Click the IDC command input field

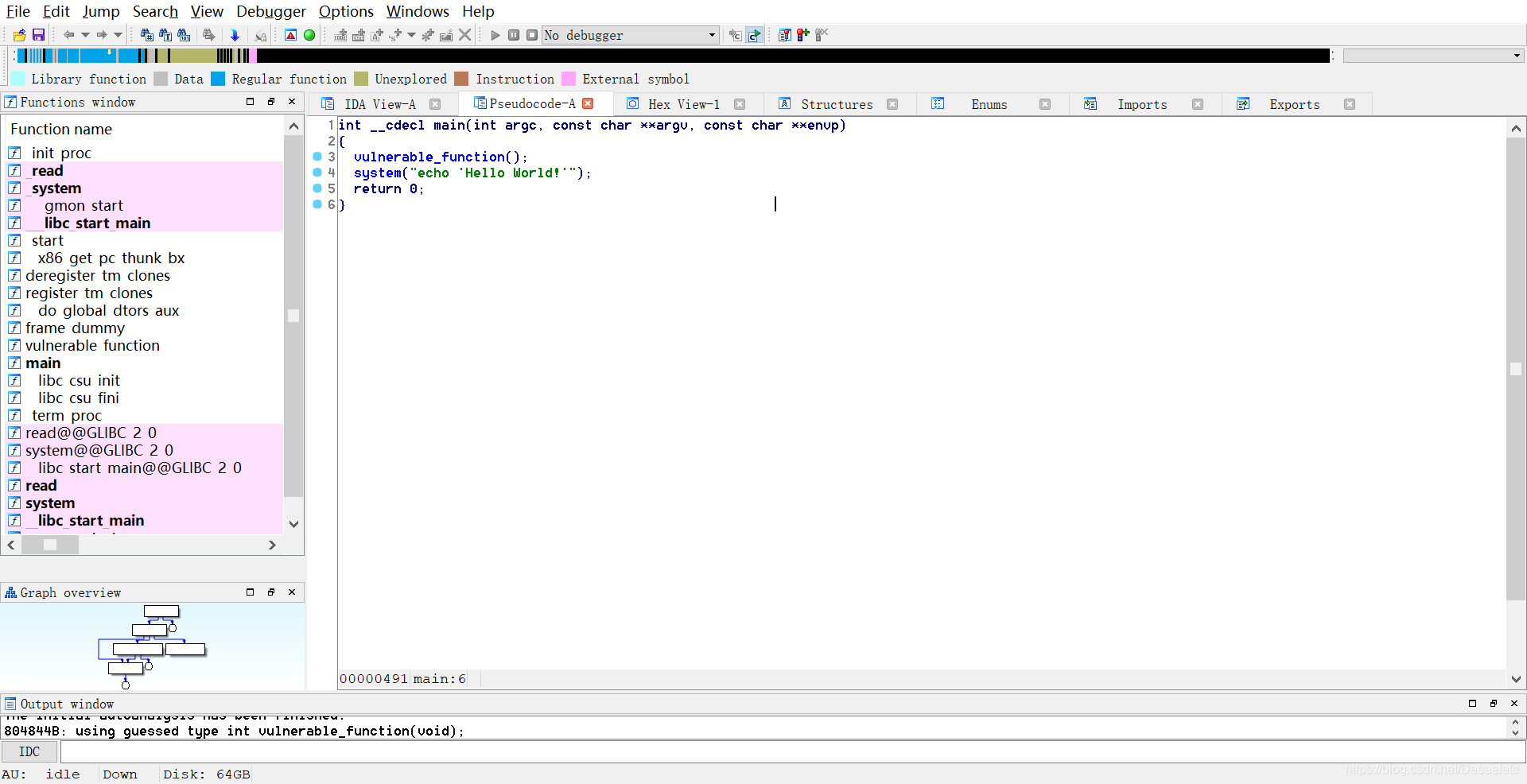792,751
